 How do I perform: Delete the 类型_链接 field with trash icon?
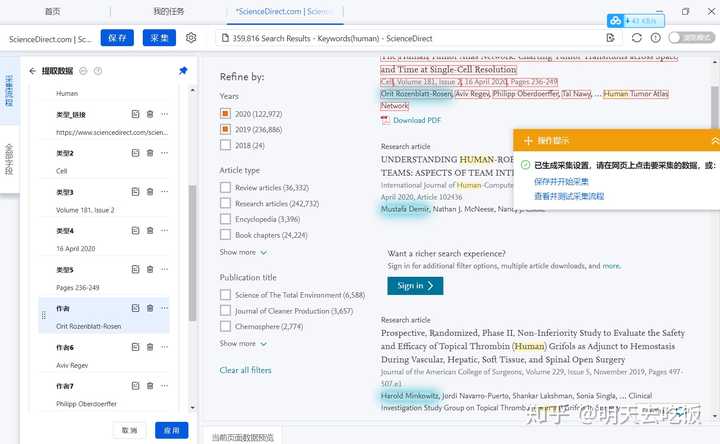[150, 114]
